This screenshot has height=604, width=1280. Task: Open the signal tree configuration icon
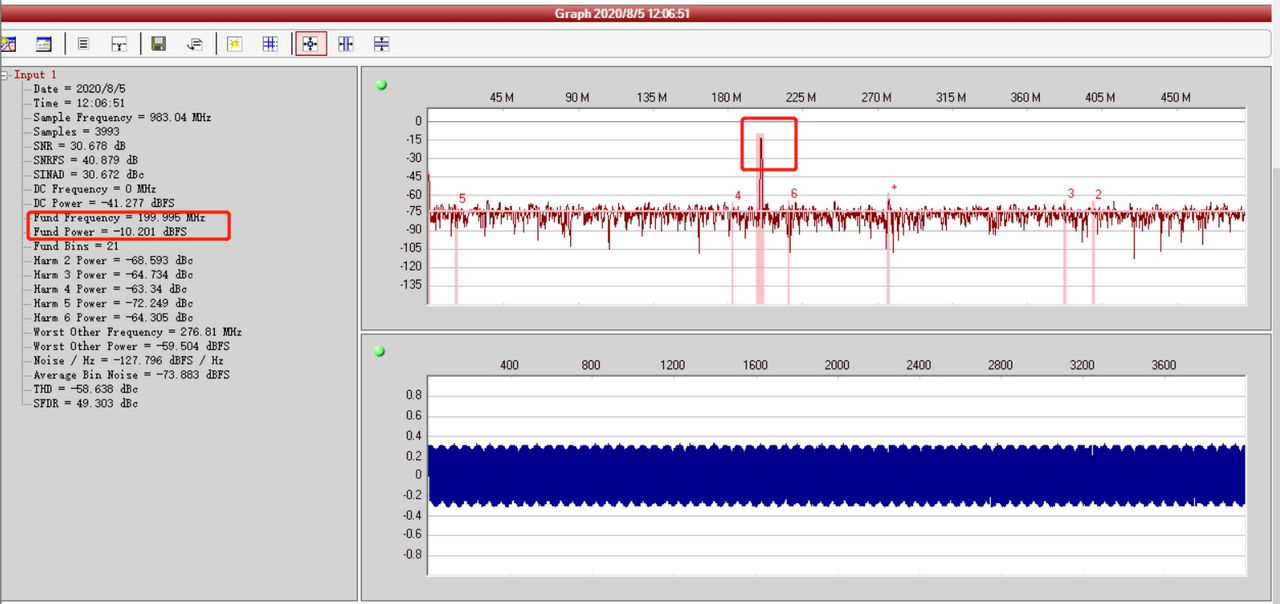(118, 43)
